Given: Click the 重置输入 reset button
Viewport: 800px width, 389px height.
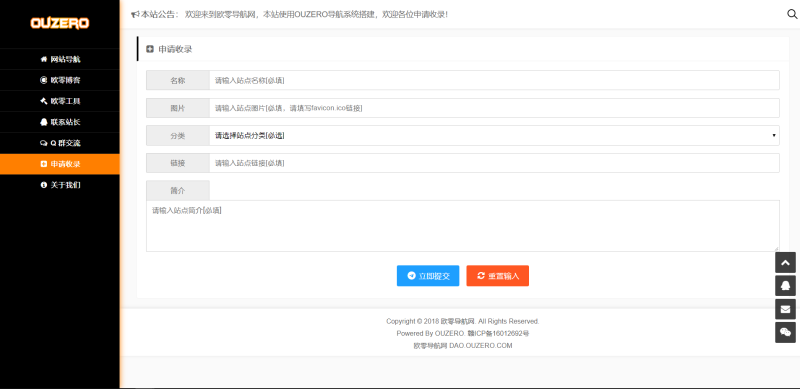Looking at the screenshot, I should point(497,276).
